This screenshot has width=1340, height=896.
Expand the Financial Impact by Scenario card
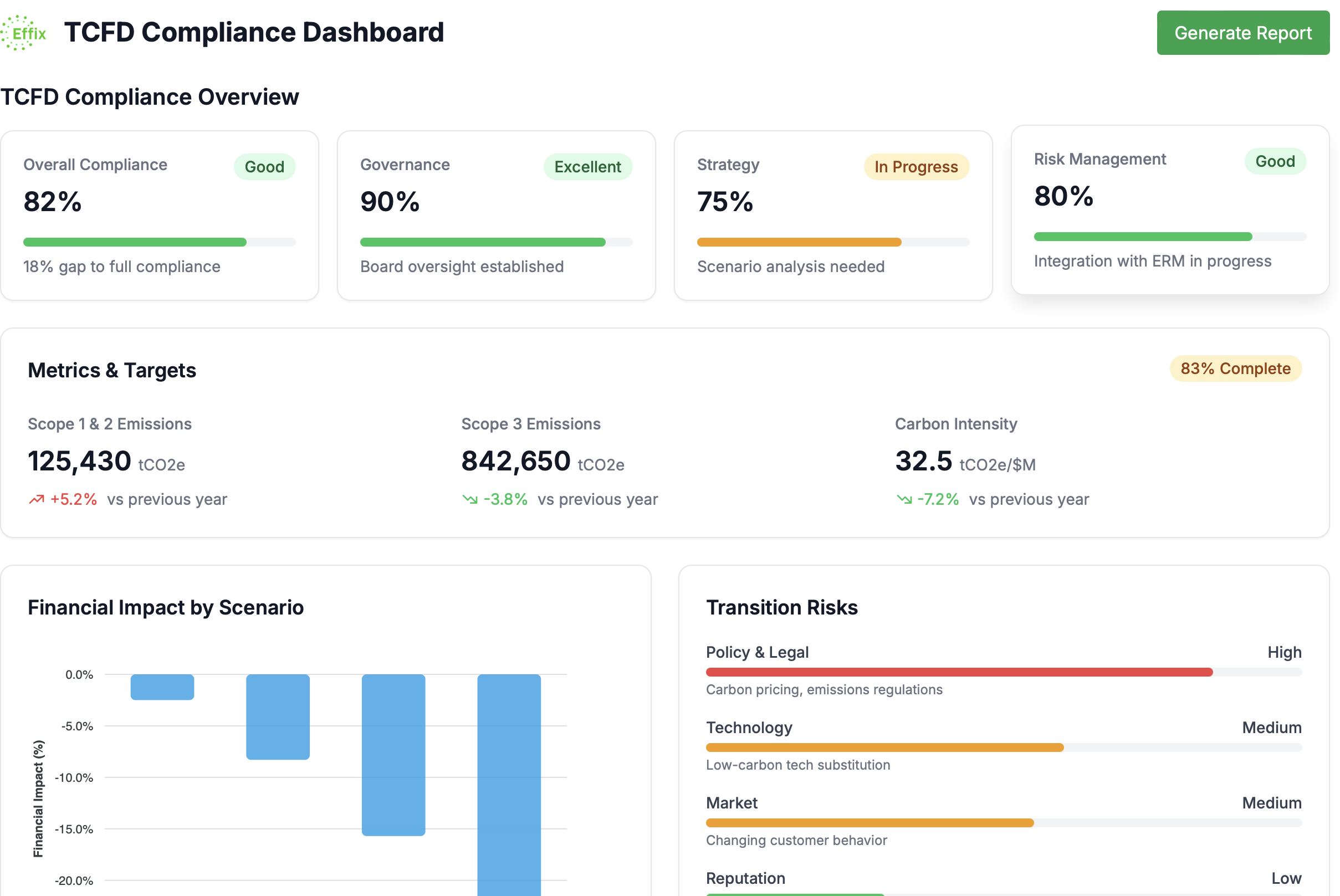tap(165, 607)
